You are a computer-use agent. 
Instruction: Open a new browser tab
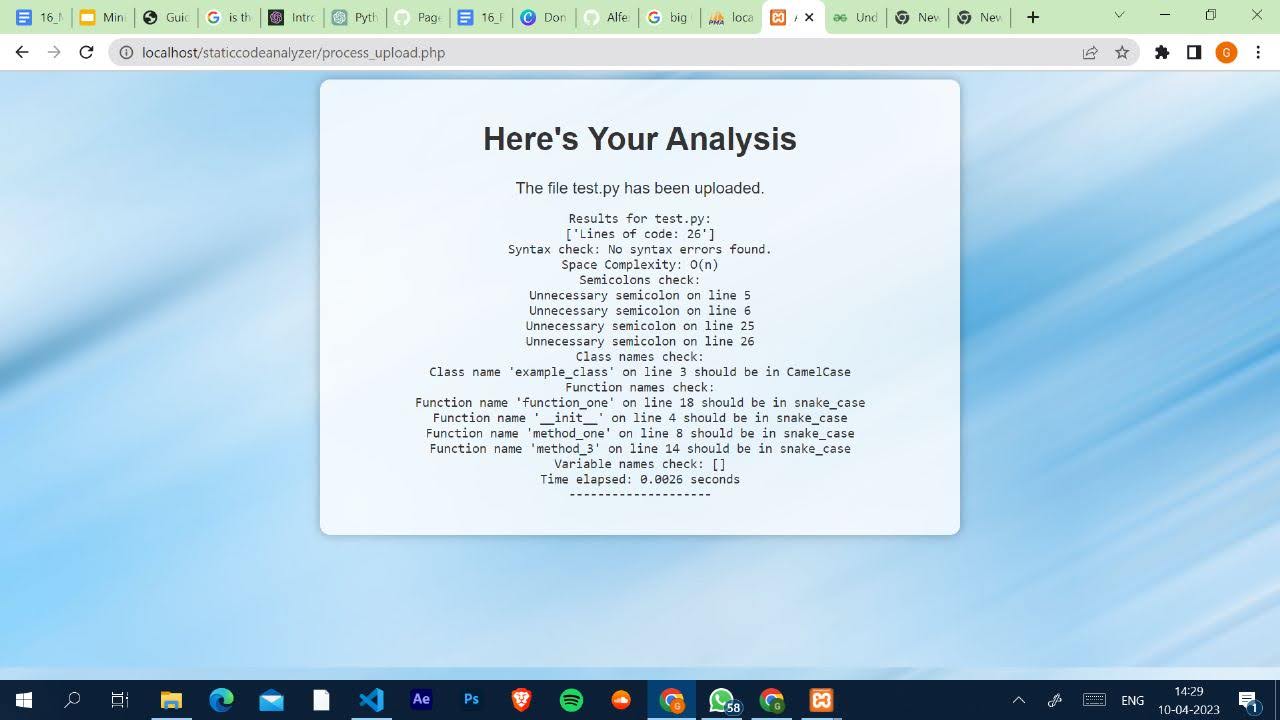(x=1033, y=17)
